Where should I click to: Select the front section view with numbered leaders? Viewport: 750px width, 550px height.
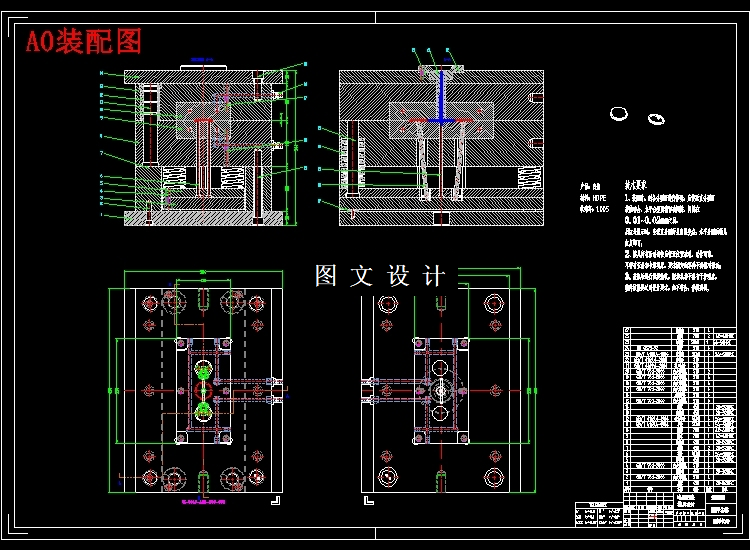(204, 143)
